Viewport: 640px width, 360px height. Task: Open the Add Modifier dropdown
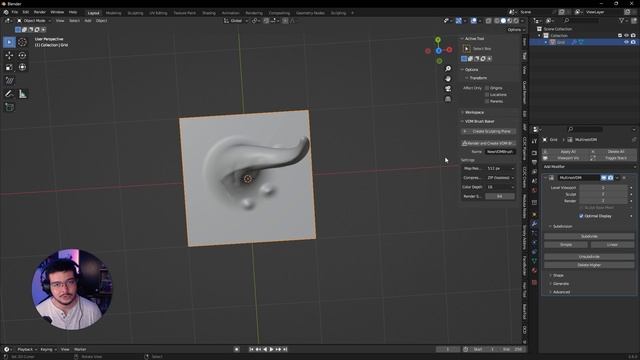tap(589, 167)
